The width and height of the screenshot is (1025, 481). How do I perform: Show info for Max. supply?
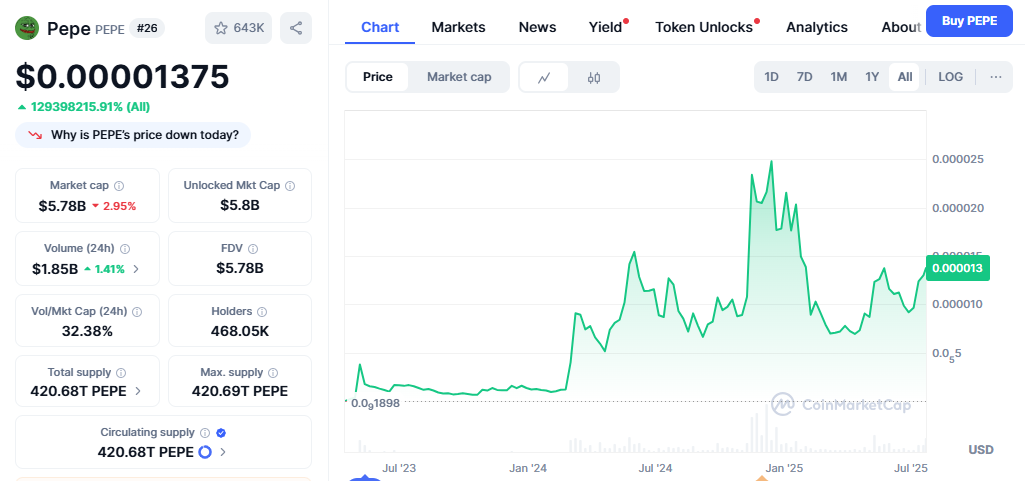click(x=273, y=373)
